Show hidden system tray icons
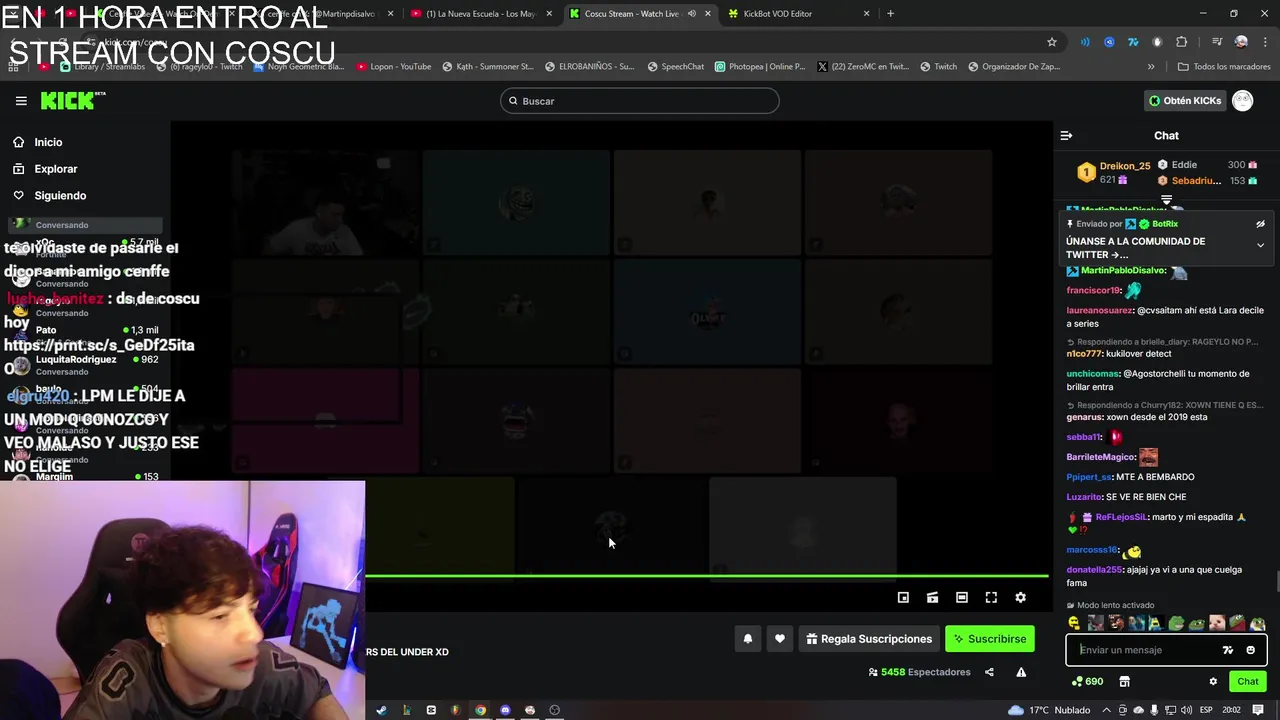The image size is (1280, 720). (1108, 710)
